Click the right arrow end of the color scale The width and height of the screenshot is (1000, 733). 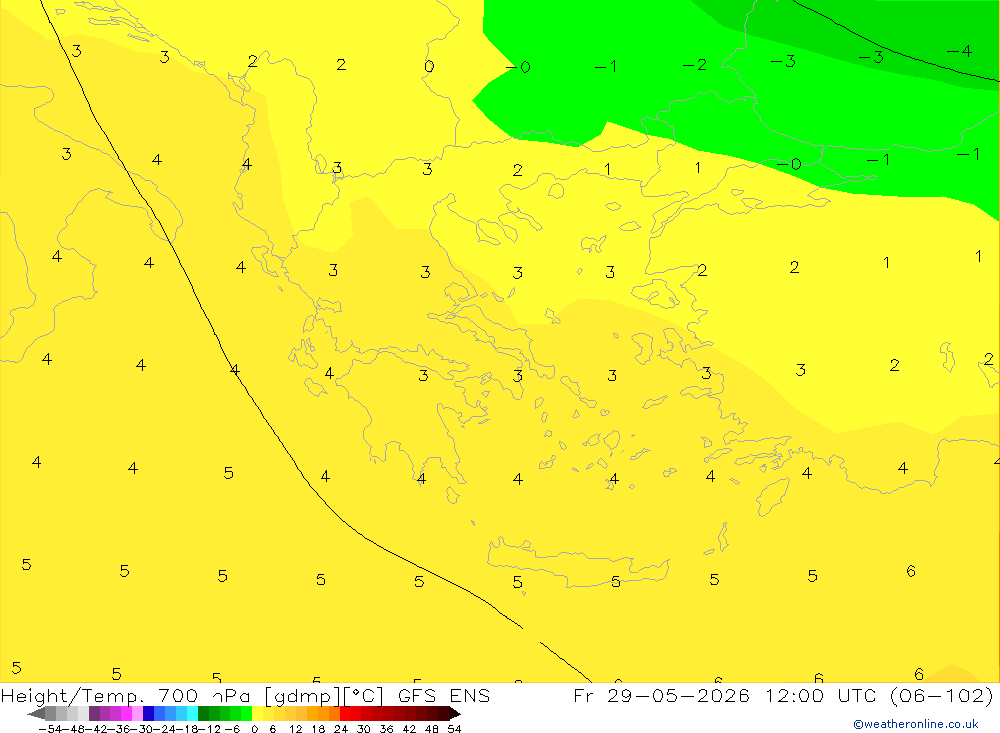click(455, 714)
